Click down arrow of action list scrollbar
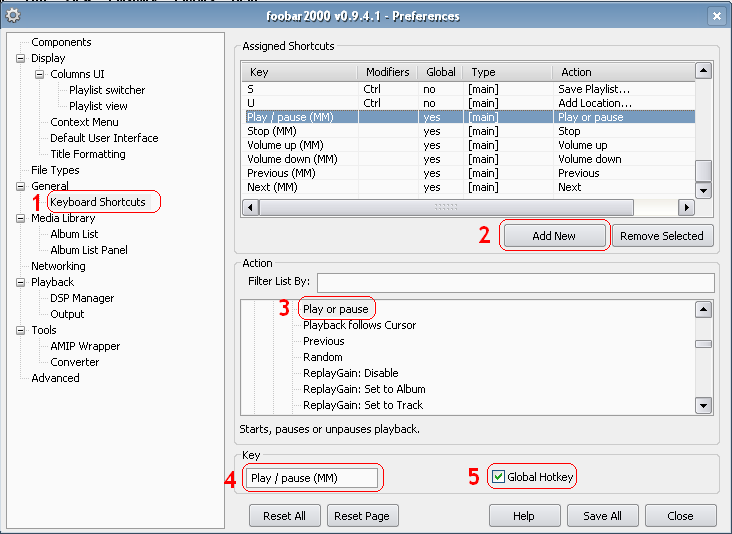Image resolution: width=732 pixels, height=534 pixels. pos(704,405)
